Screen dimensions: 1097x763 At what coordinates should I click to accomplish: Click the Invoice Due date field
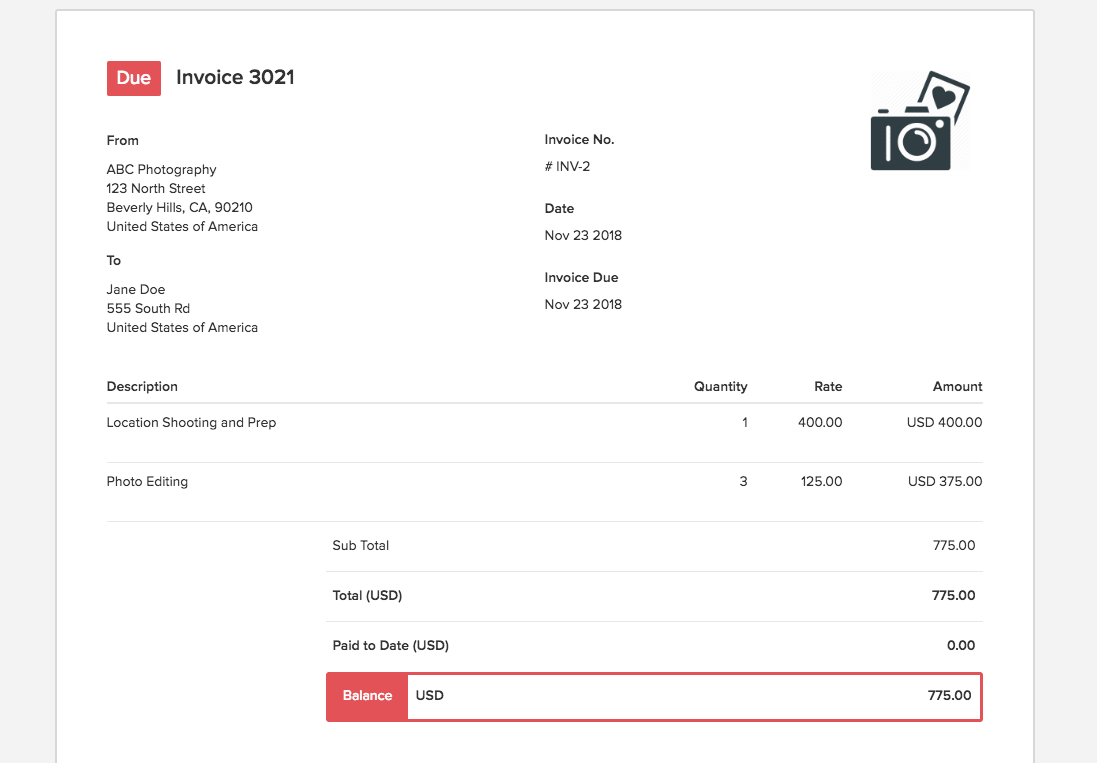click(583, 304)
